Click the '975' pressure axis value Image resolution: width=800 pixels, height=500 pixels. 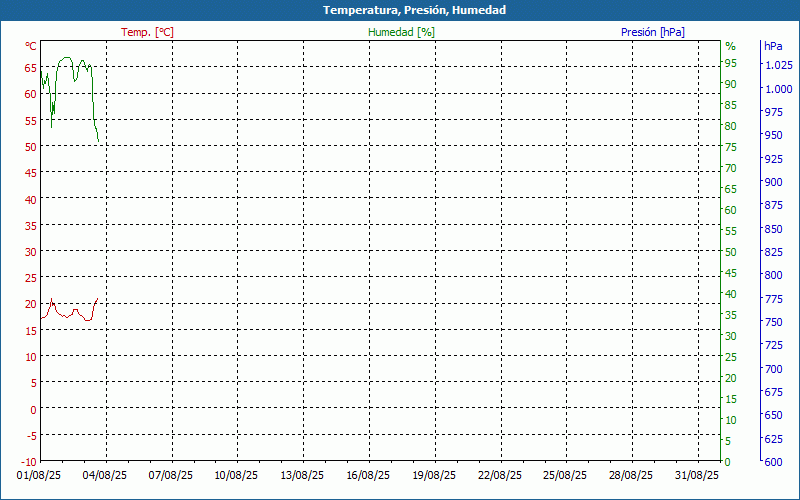tap(773, 112)
